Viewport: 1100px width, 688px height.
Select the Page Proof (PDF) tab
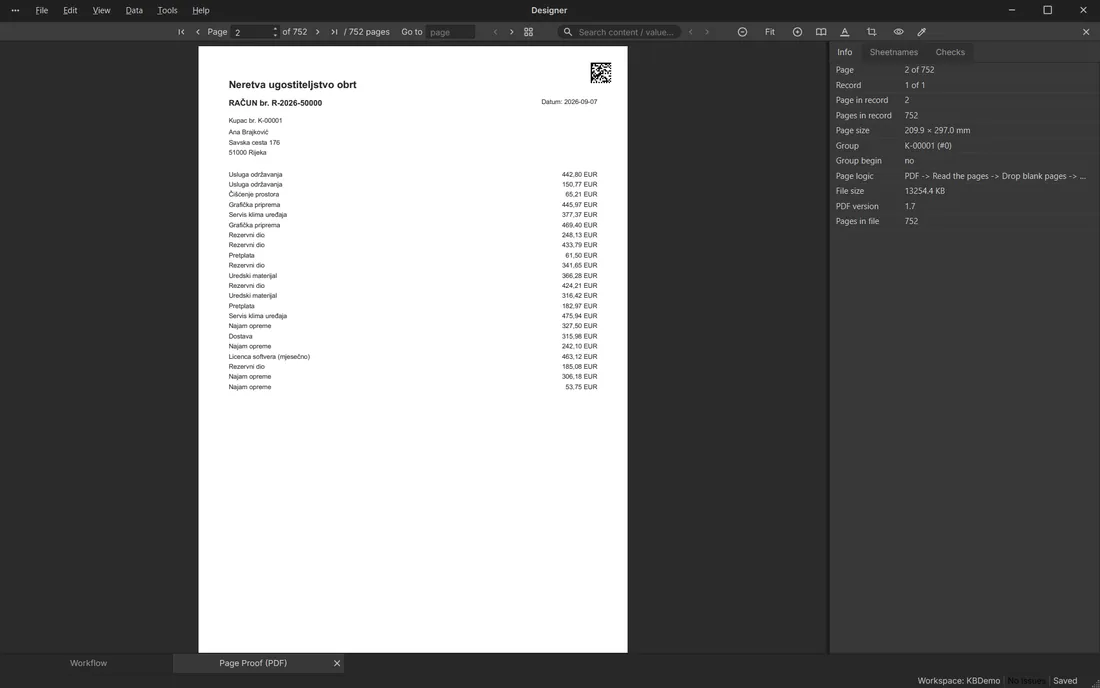[253, 663]
